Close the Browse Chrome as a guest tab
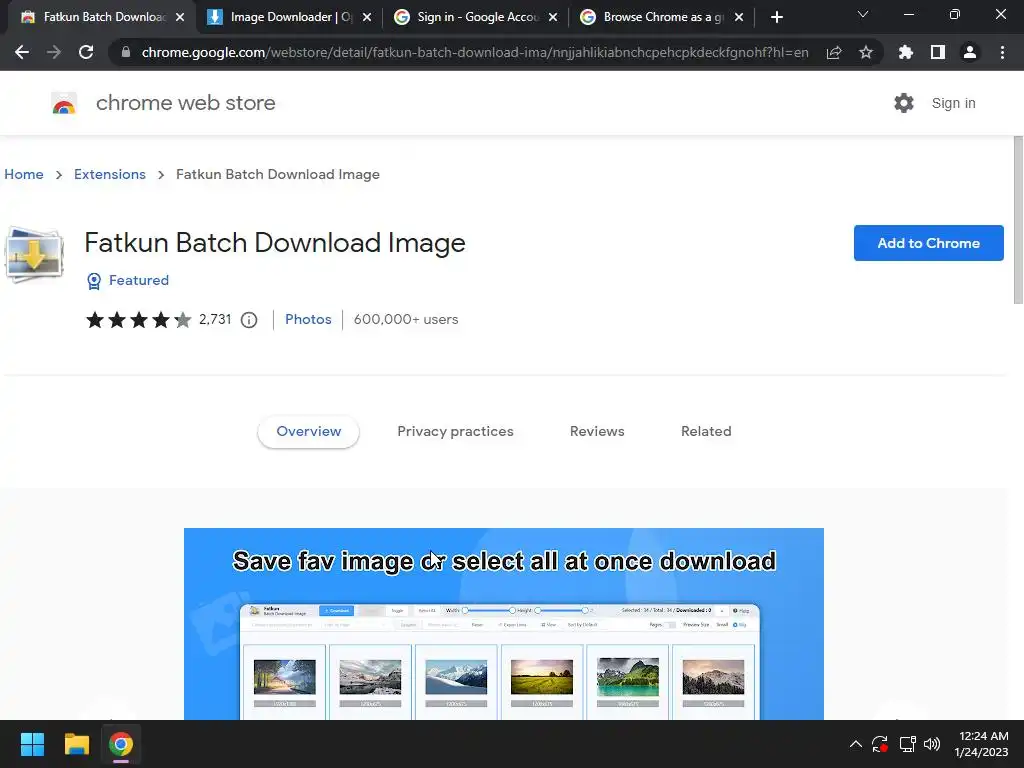 (739, 17)
